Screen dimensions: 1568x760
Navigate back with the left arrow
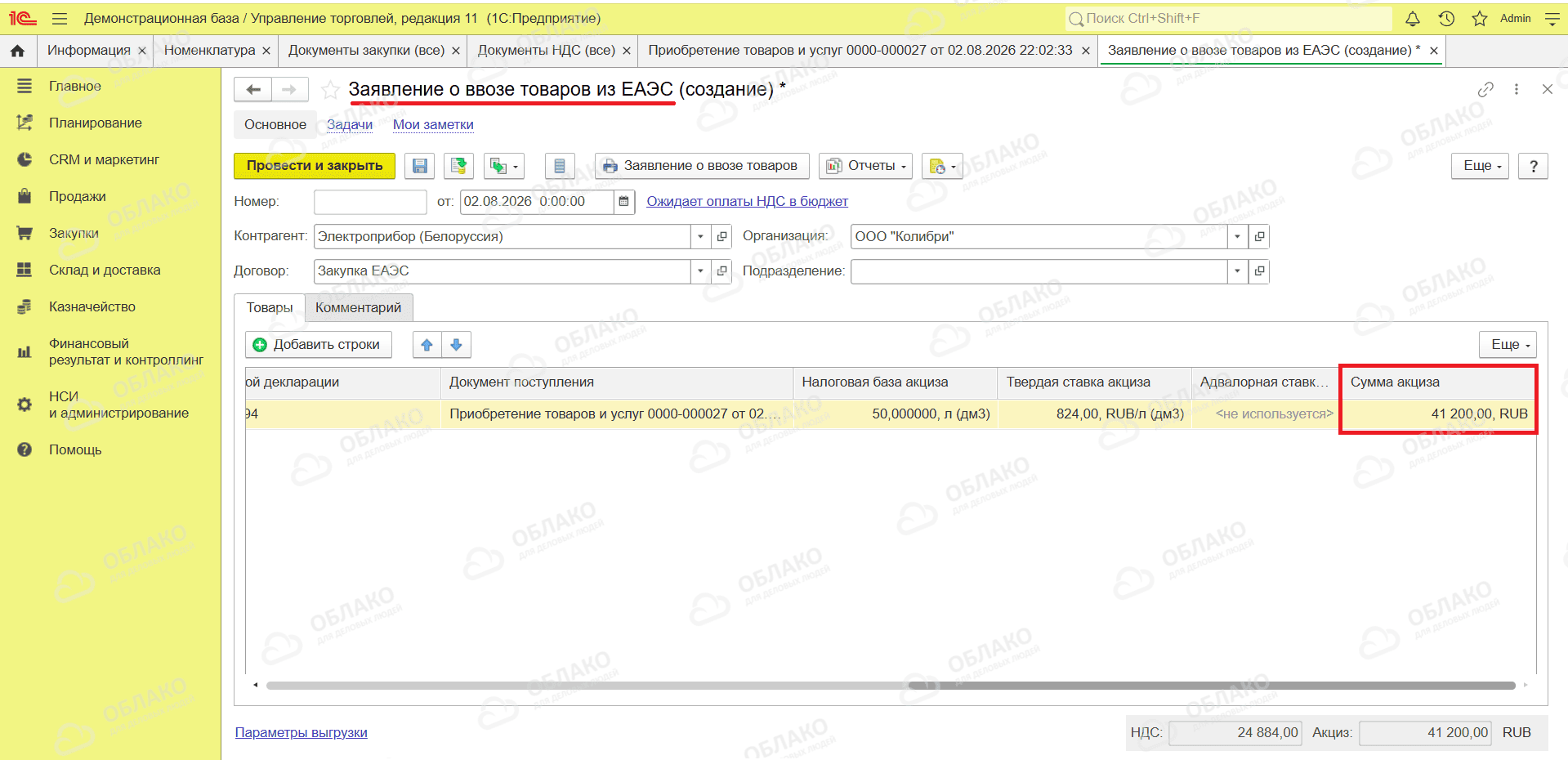point(253,89)
